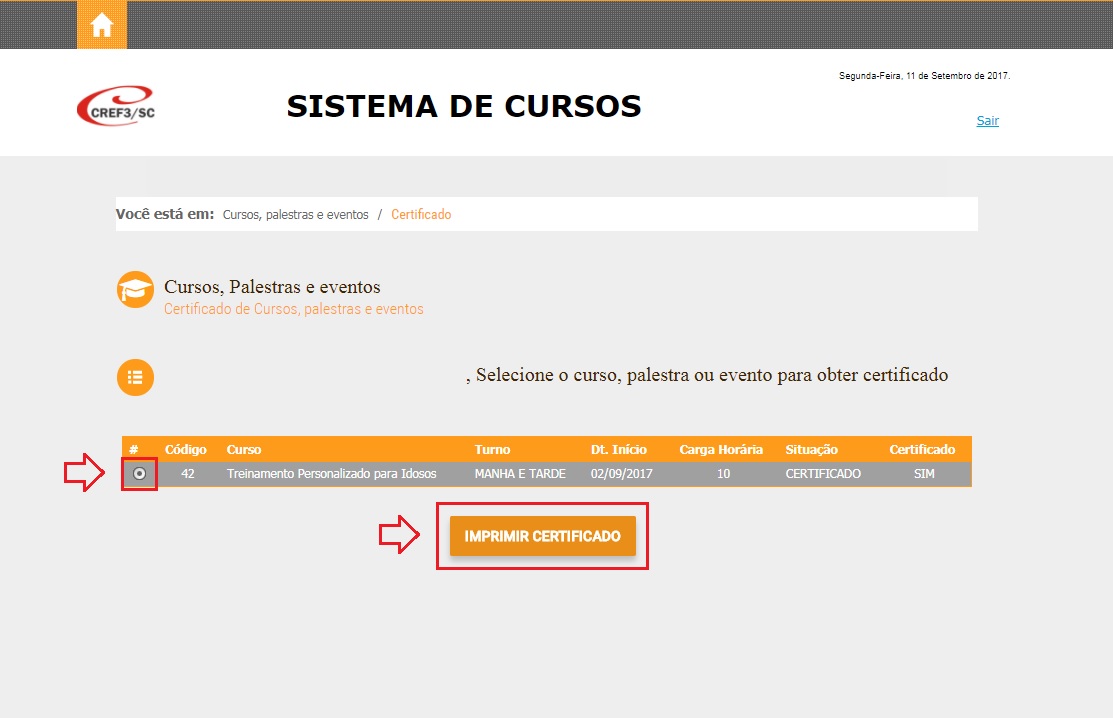Click the CREF3/SC logo
This screenshot has height=718, width=1113.
116,106
